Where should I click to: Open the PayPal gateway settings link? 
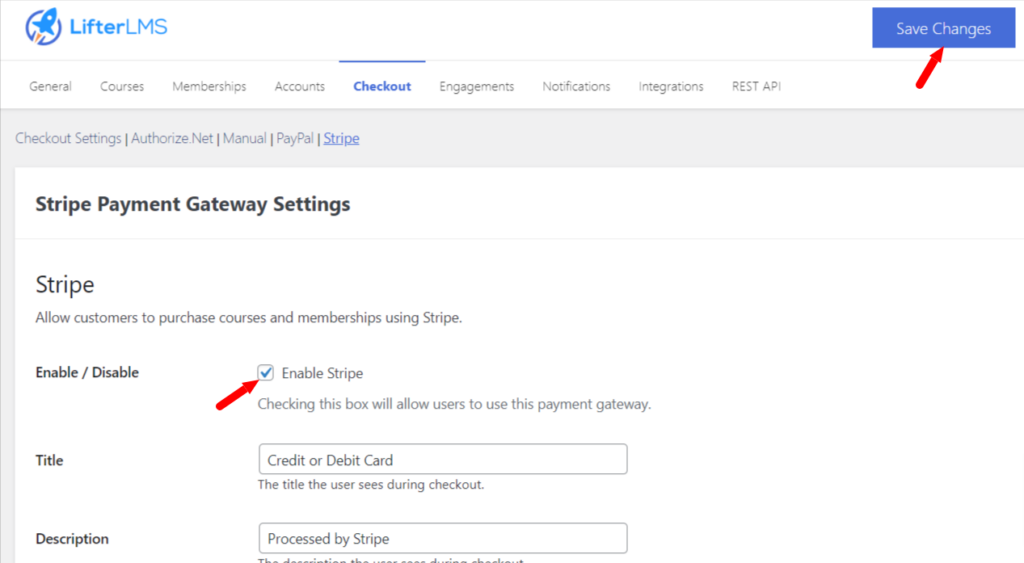click(x=295, y=139)
